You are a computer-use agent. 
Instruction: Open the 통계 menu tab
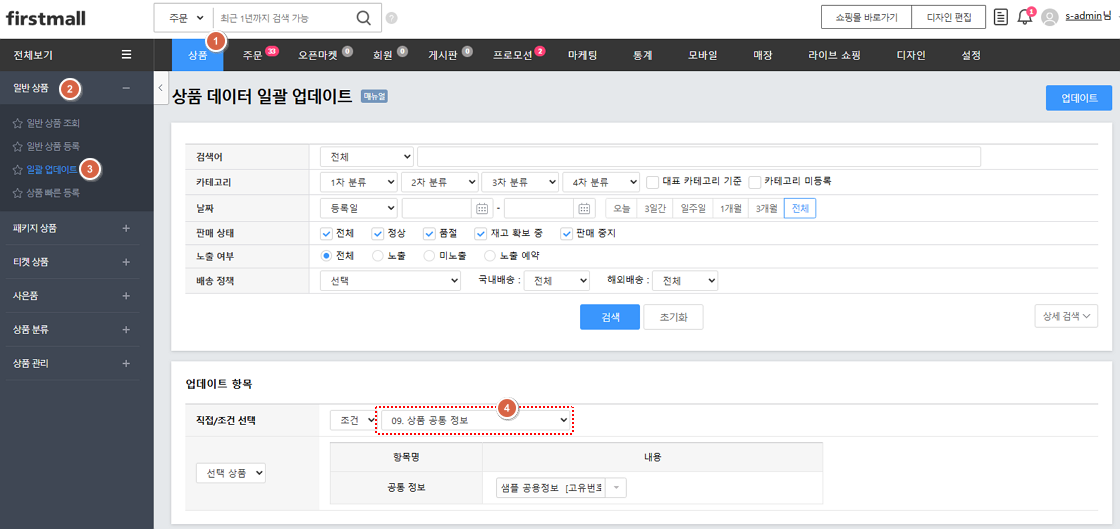tap(642, 55)
